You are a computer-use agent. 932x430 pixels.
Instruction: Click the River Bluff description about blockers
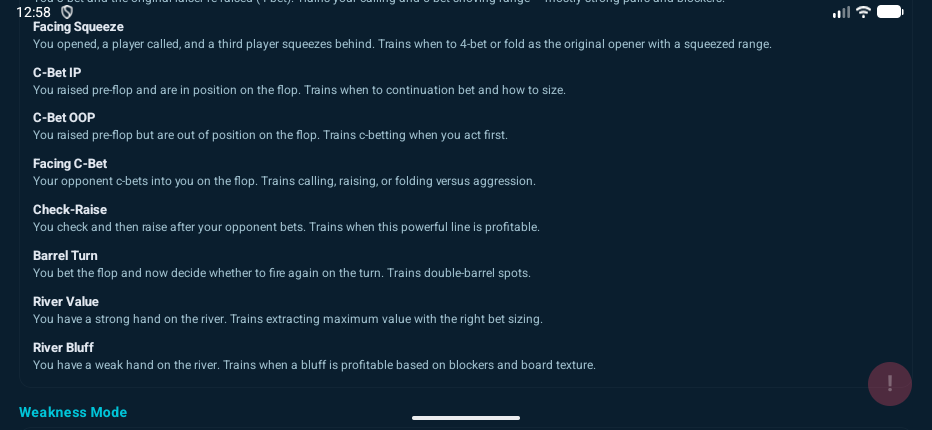pos(314,365)
